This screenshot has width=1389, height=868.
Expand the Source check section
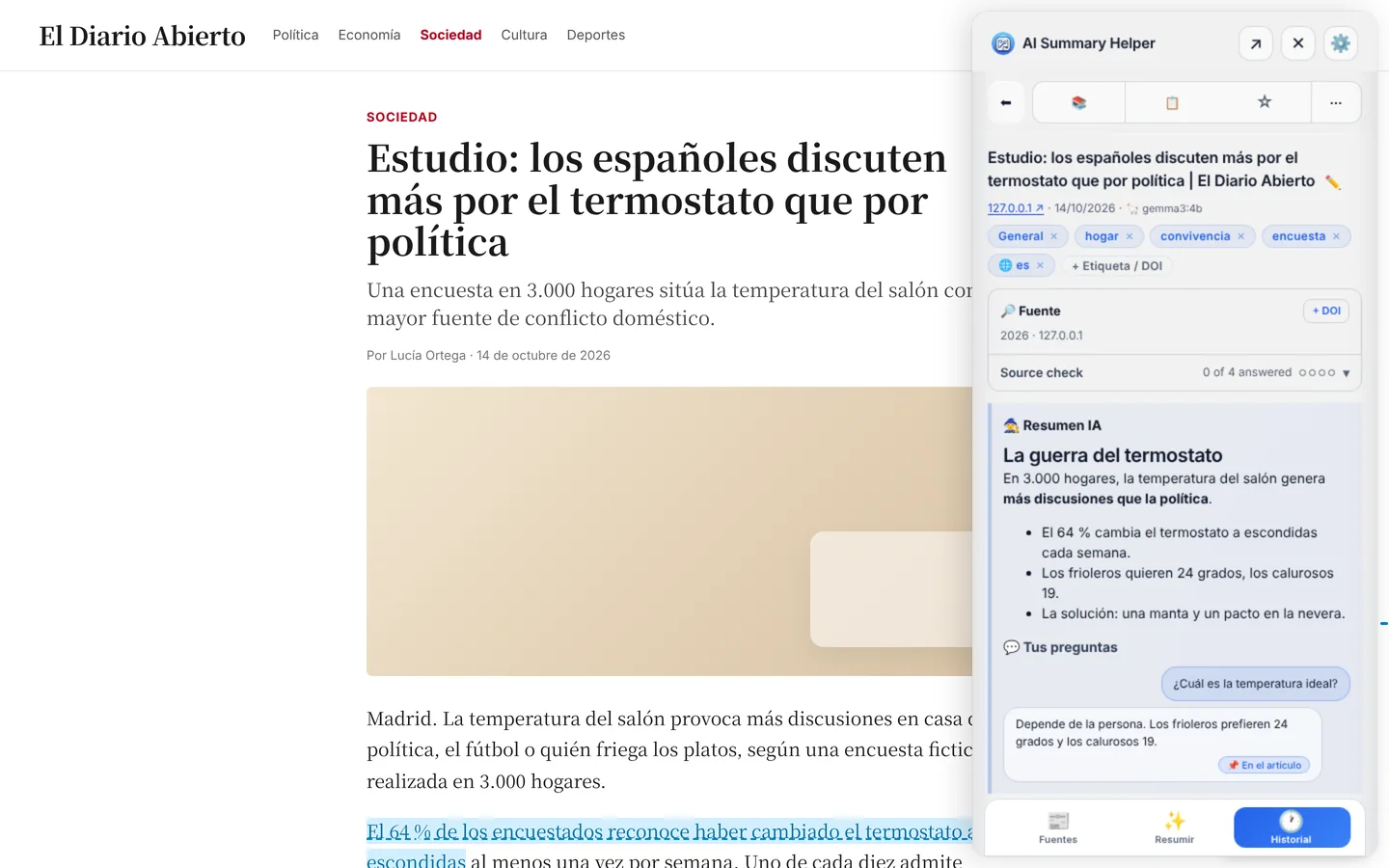(1175, 372)
